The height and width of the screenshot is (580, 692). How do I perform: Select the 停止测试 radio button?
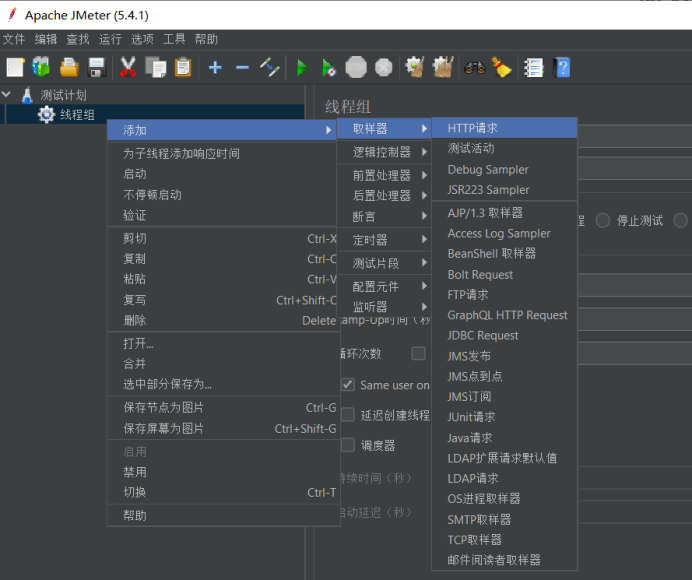coord(603,220)
